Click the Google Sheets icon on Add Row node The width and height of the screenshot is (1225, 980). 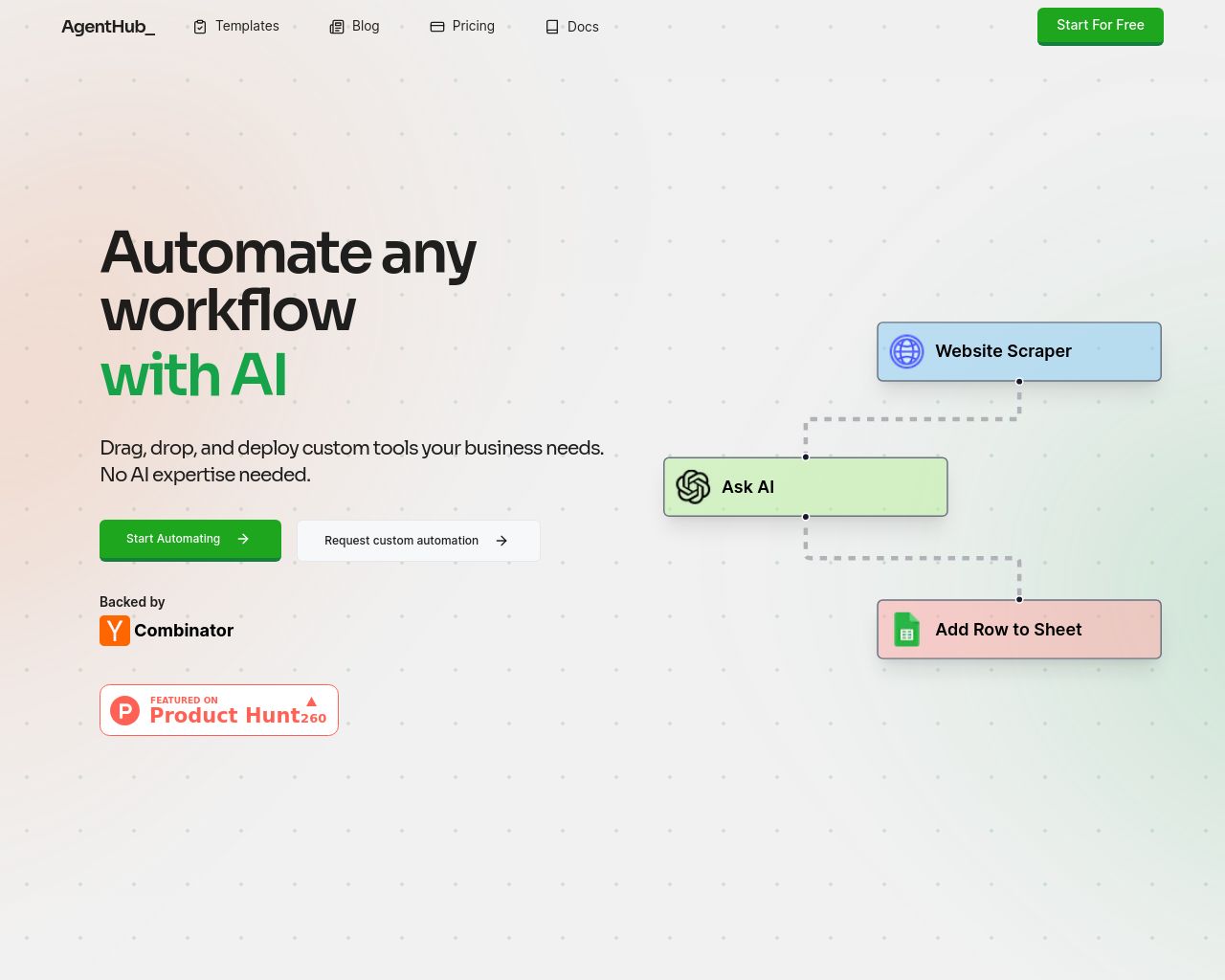coord(905,630)
